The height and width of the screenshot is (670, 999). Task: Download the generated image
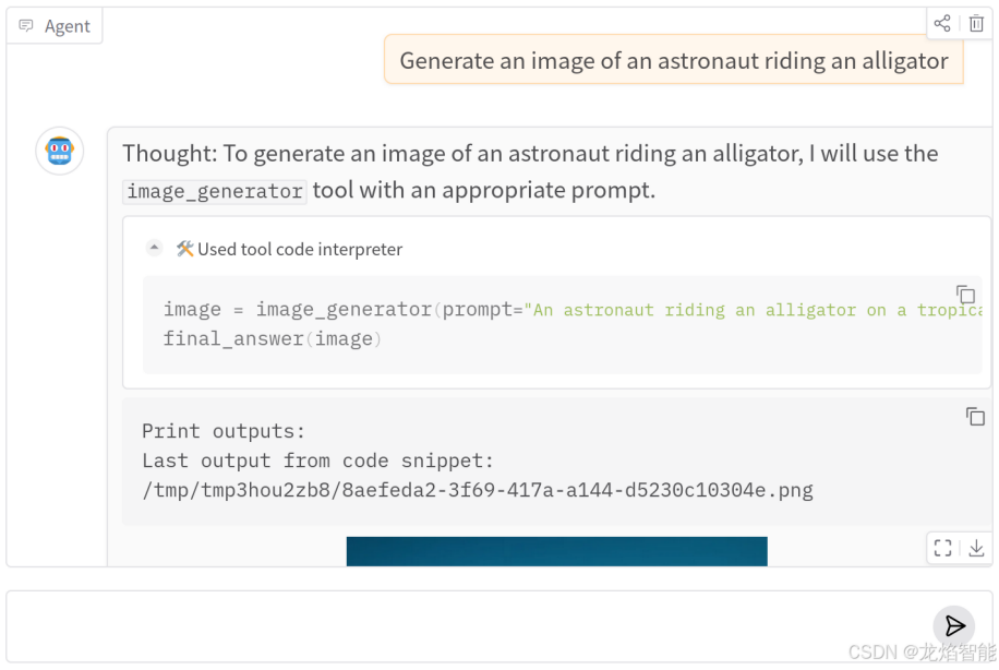click(976, 548)
